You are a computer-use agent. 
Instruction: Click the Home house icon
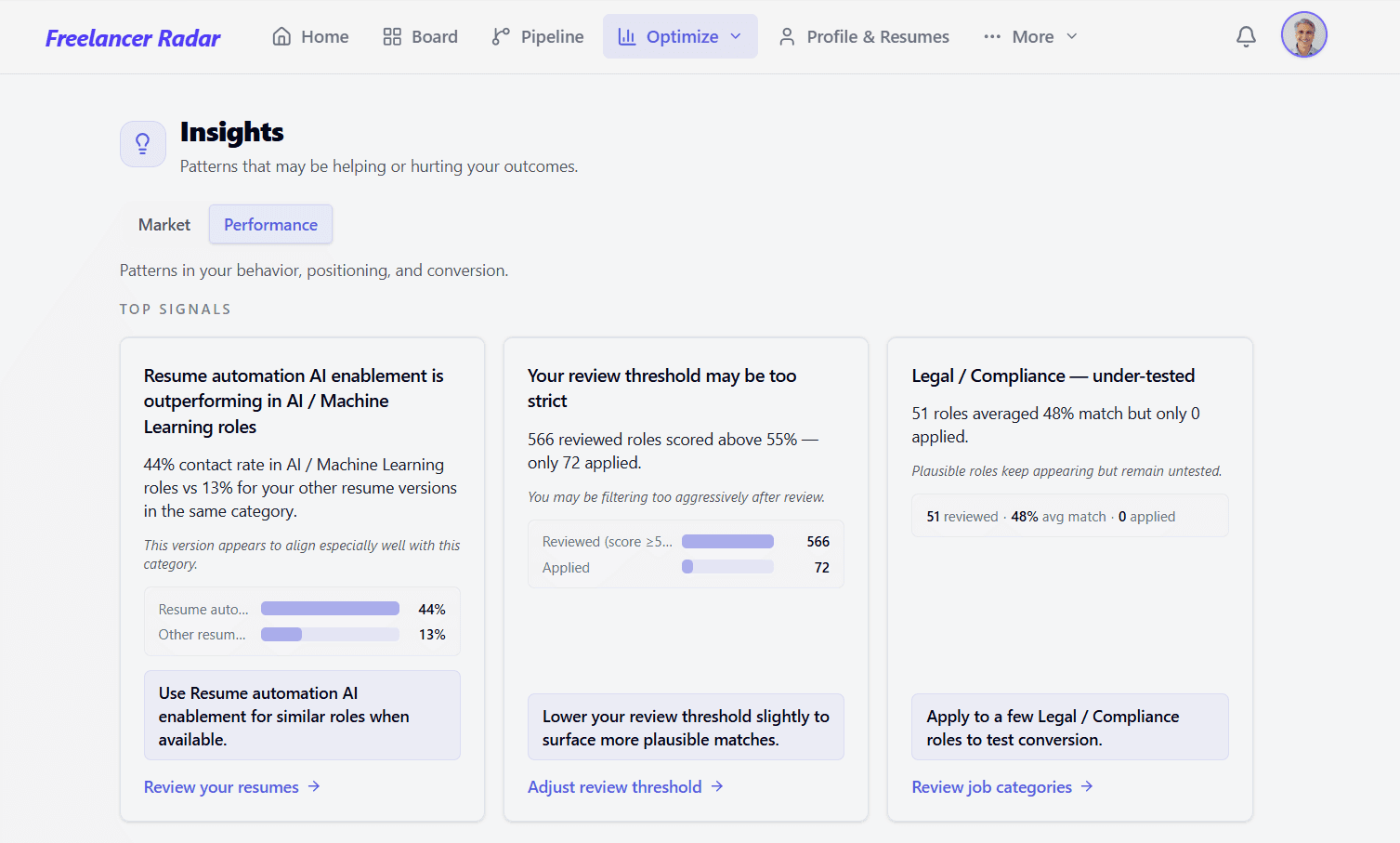tap(281, 35)
